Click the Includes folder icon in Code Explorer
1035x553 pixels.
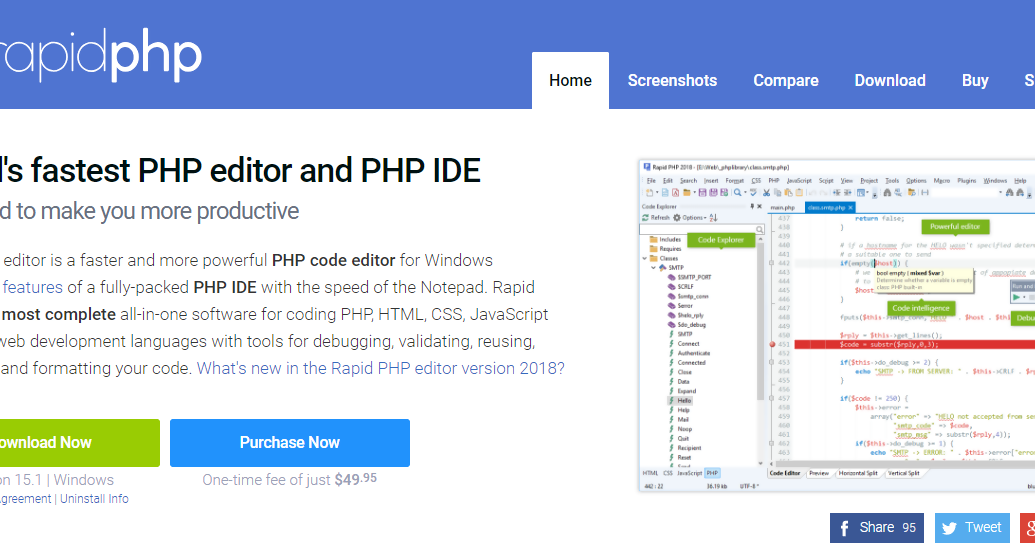(x=653, y=240)
